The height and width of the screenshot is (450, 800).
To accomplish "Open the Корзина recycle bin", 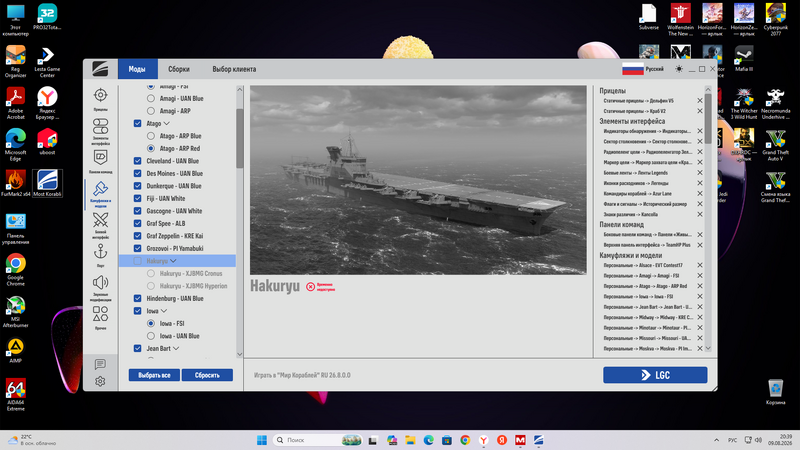I will [776, 392].
